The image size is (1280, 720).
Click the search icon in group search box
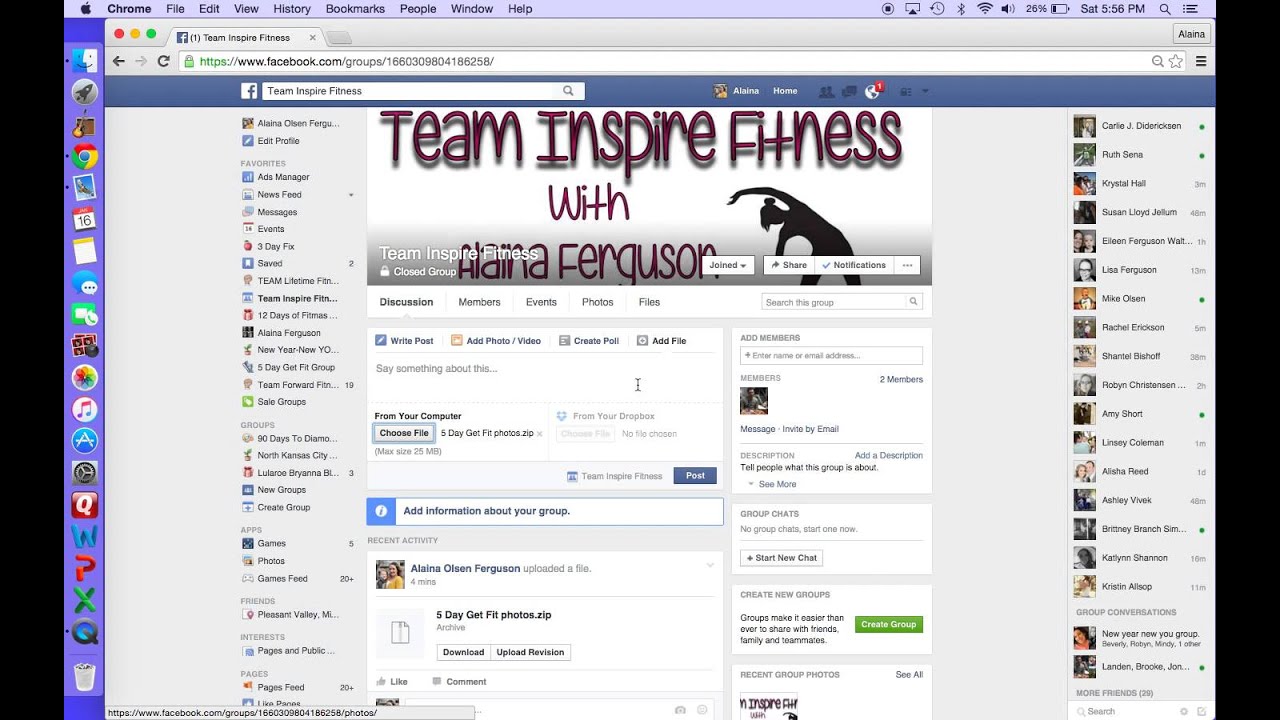[x=913, y=302]
